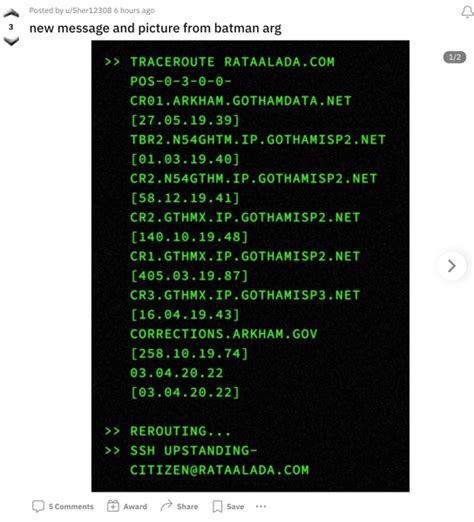Image resolution: width=474 pixels, height=522 pixels.
Task: Click the vote score number 3
Action: click(x=11, y=27)
